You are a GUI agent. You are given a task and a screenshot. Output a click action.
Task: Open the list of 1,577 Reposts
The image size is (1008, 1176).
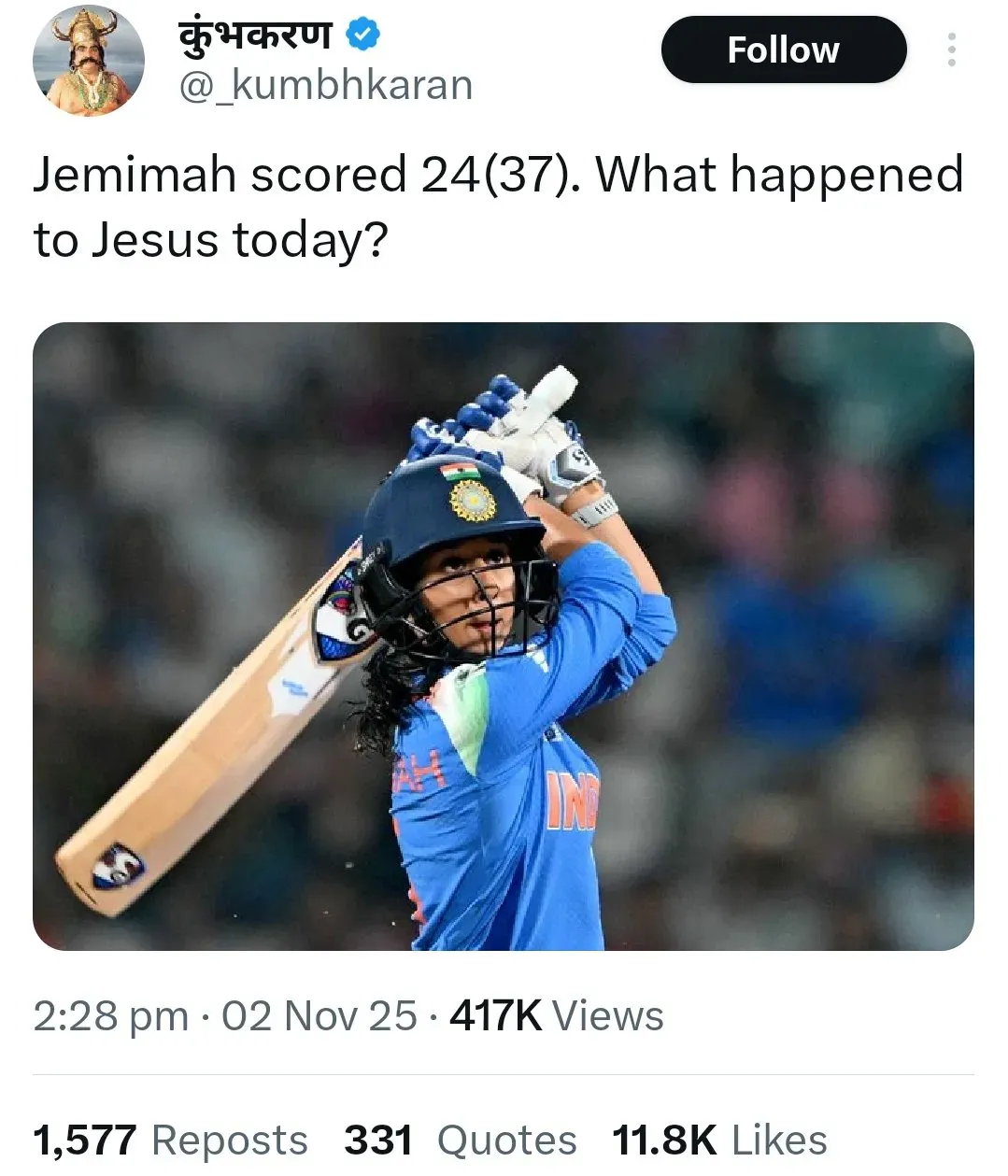(x=170, y=1140)
